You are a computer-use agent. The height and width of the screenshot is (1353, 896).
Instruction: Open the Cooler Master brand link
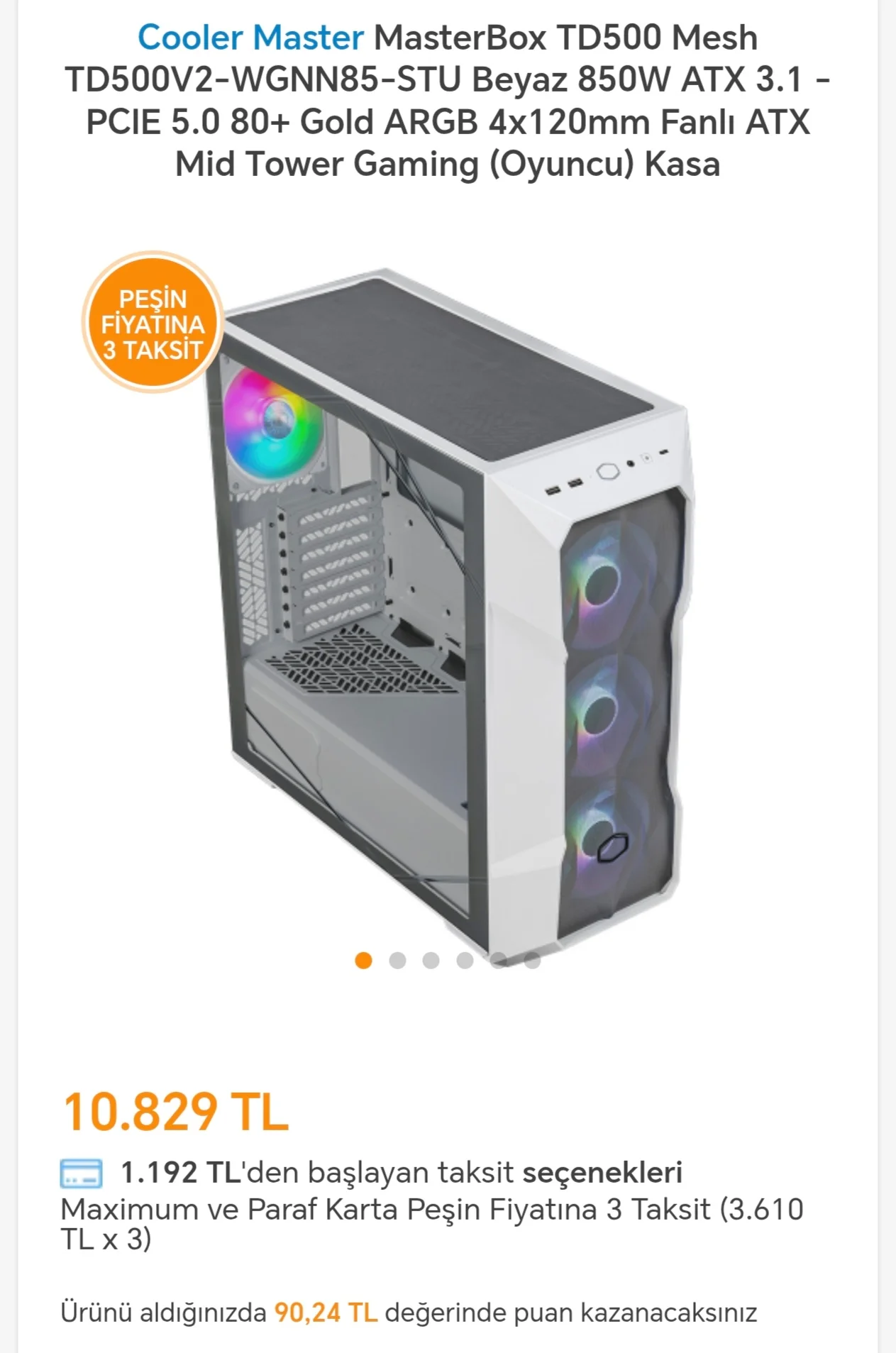(250, 37)
